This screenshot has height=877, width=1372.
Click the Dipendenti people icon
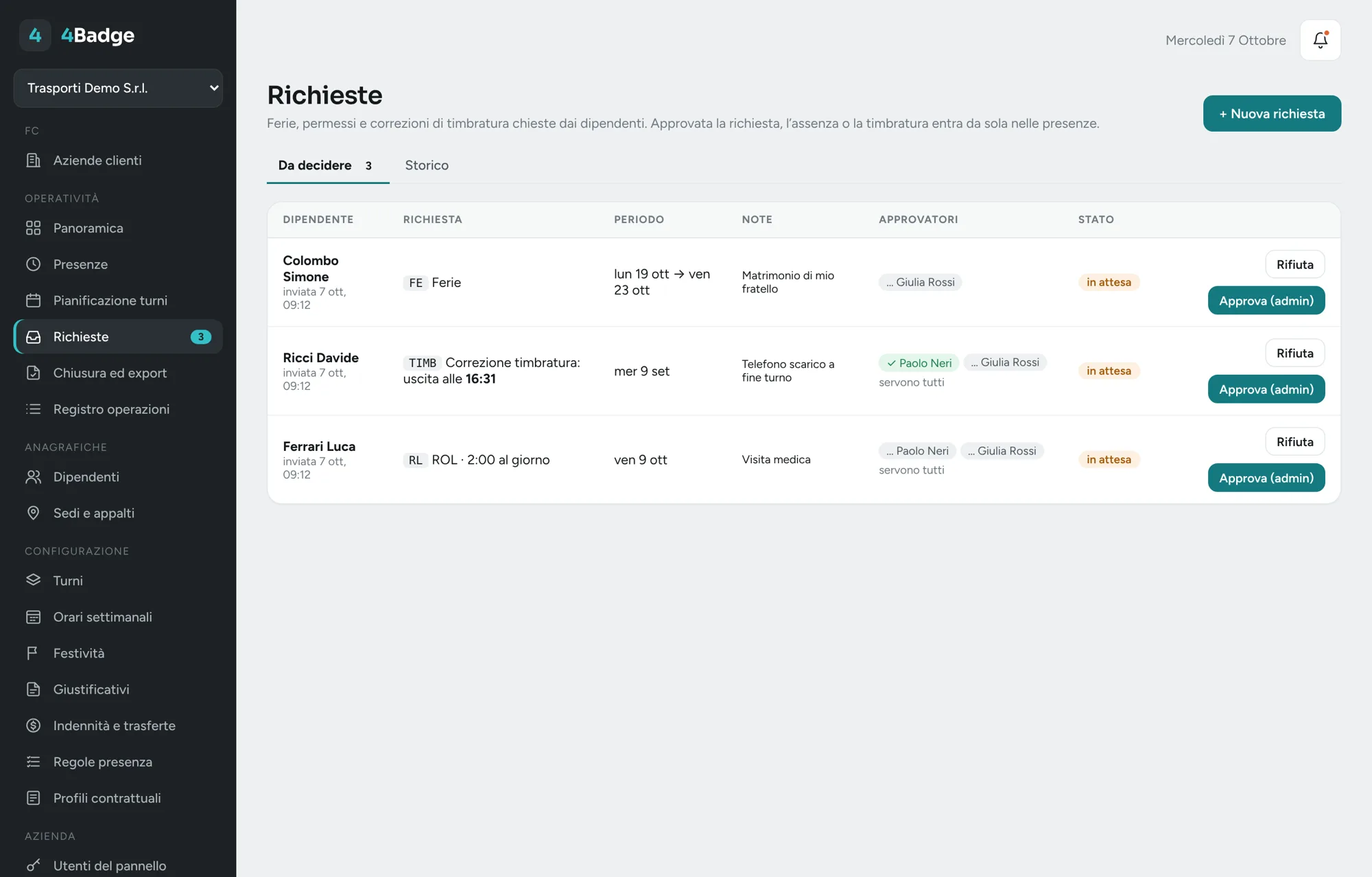(33, 477)
